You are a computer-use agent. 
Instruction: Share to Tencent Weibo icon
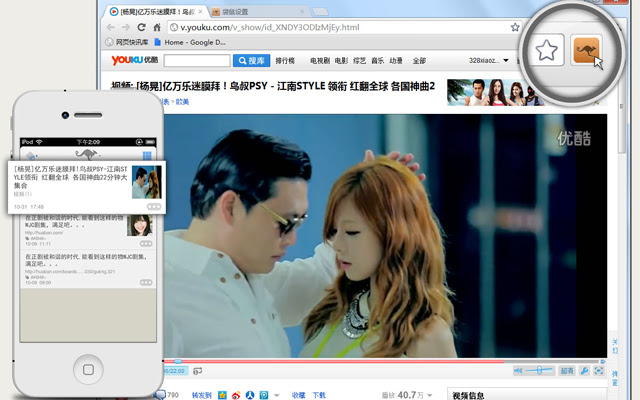[x=264, y=395]
